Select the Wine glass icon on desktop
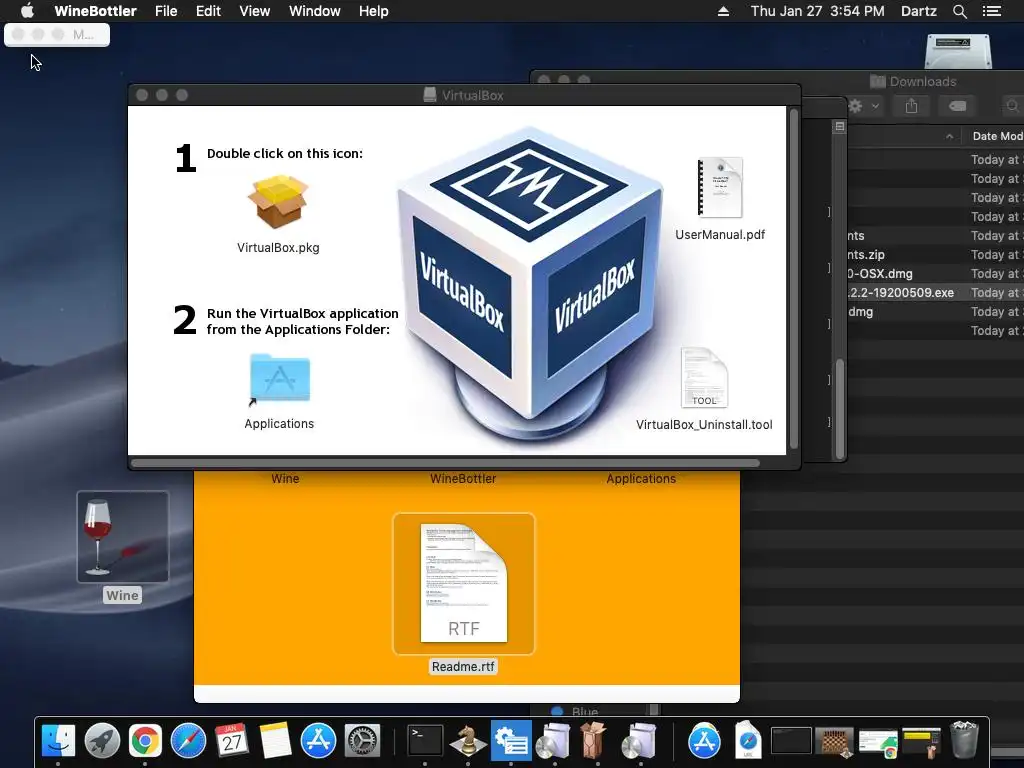 [x=123, y=537]
